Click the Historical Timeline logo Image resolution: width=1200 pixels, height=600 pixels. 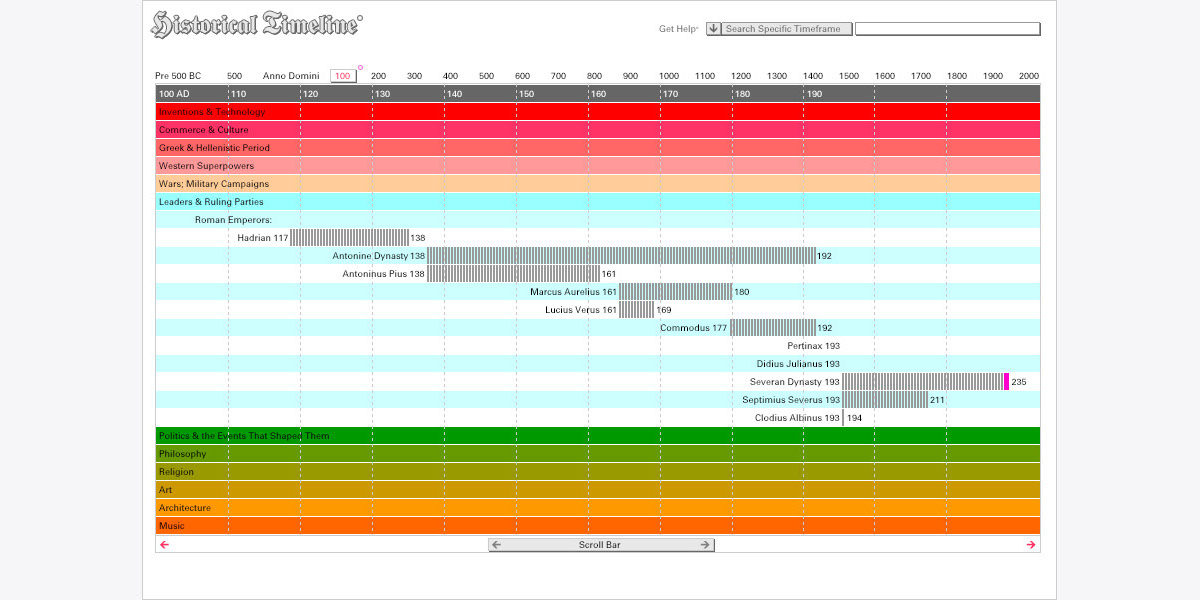tap(256, 26)
